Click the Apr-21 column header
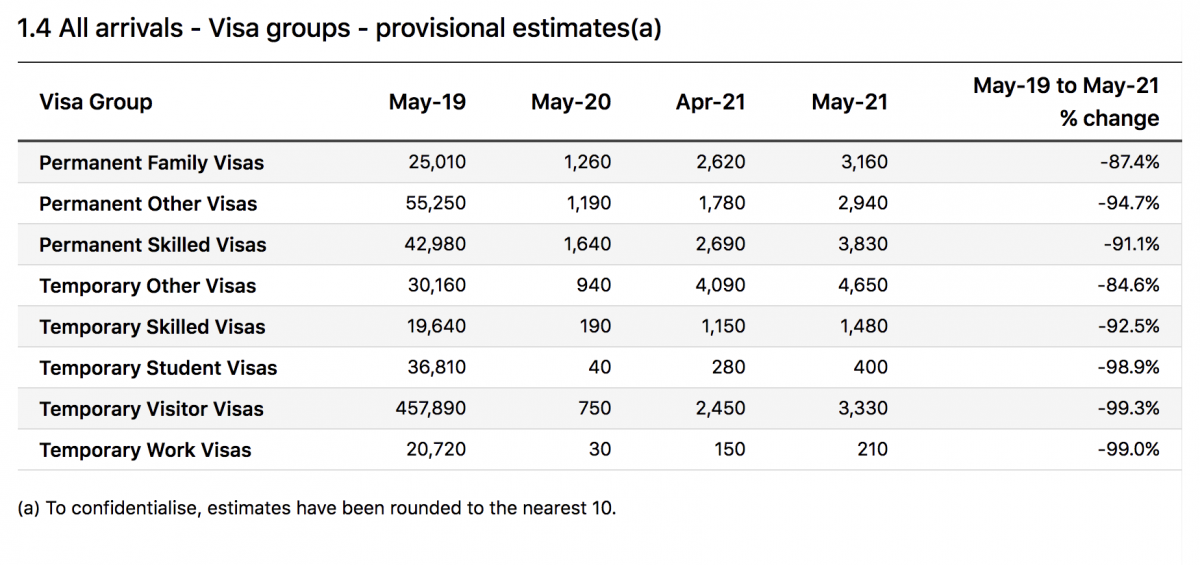 (710, 102)
